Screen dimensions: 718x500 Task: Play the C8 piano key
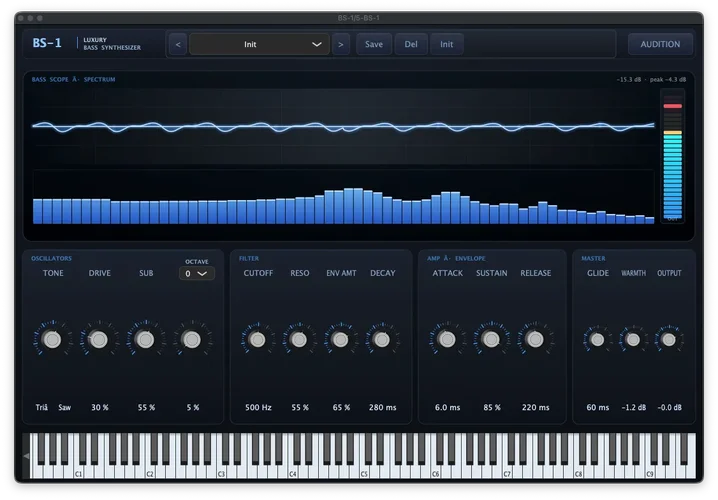point(578,470)
